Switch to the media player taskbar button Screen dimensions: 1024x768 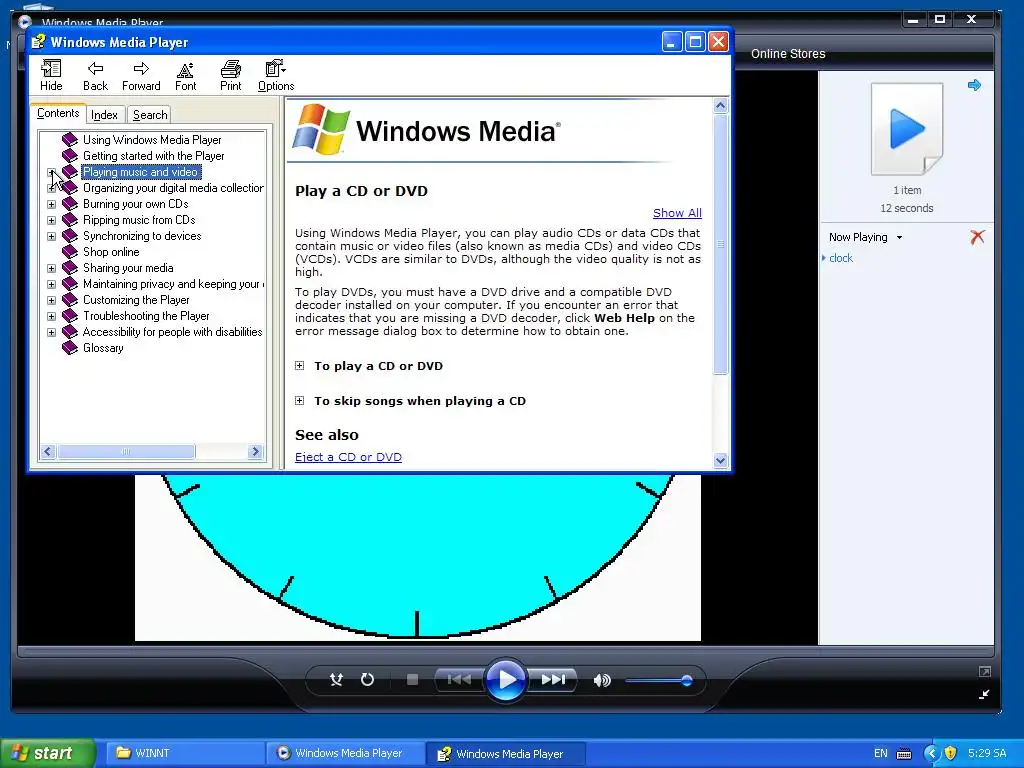[x=346, y=753]
